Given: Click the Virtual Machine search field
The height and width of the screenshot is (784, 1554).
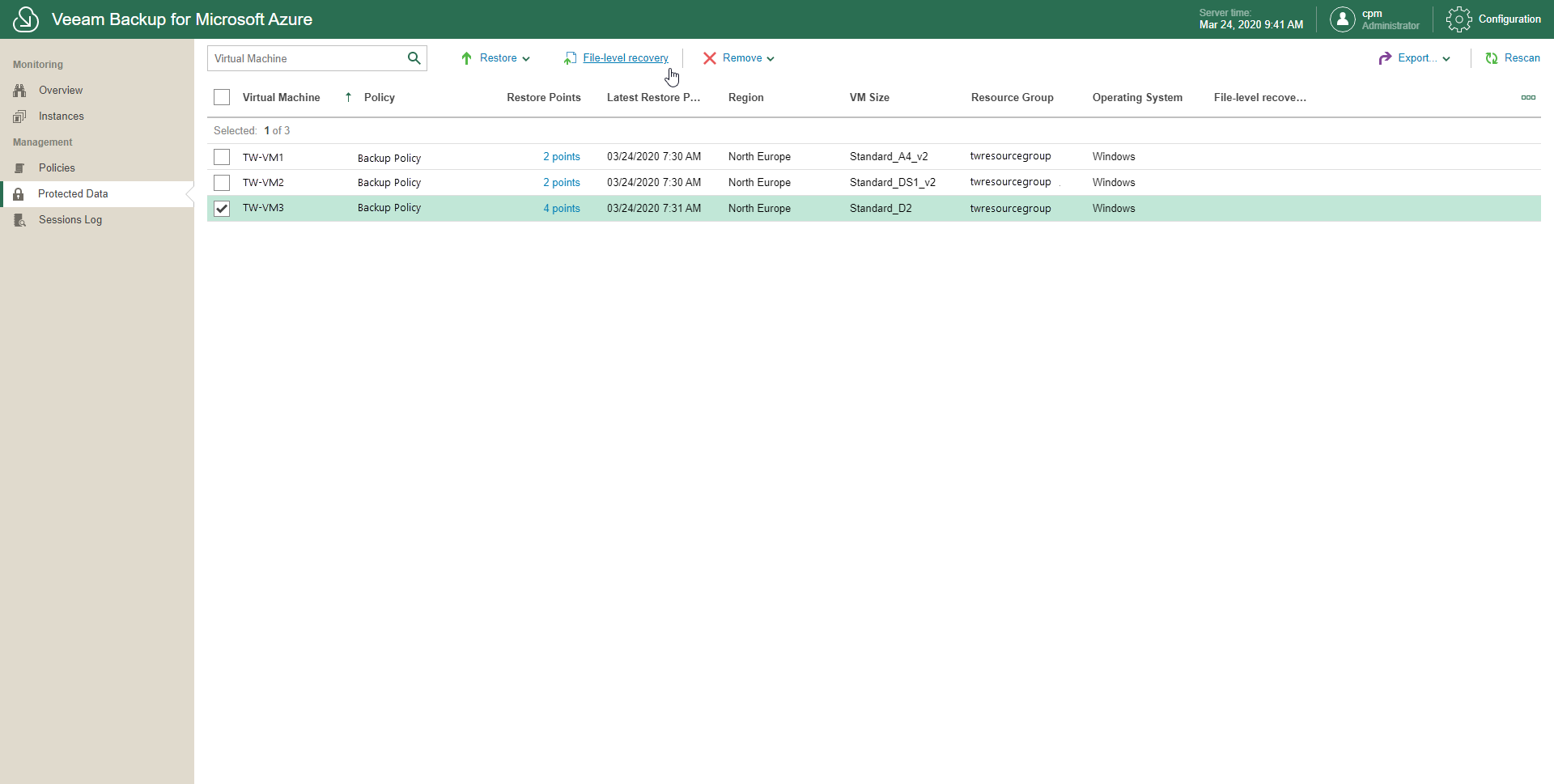Looking at the screenshot, I should [x=306, y=58].
